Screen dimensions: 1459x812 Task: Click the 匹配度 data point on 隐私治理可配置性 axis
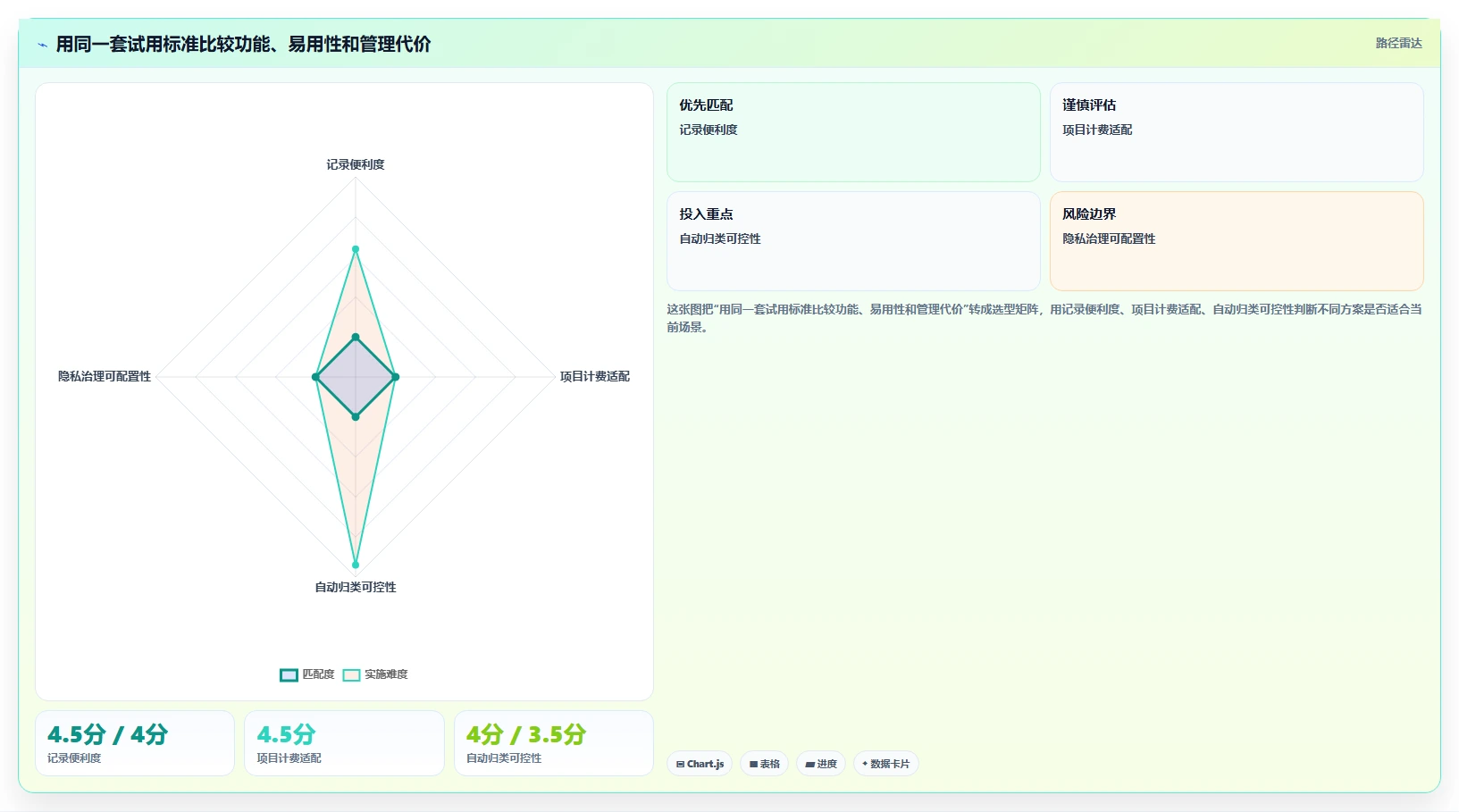pos(315,377)
